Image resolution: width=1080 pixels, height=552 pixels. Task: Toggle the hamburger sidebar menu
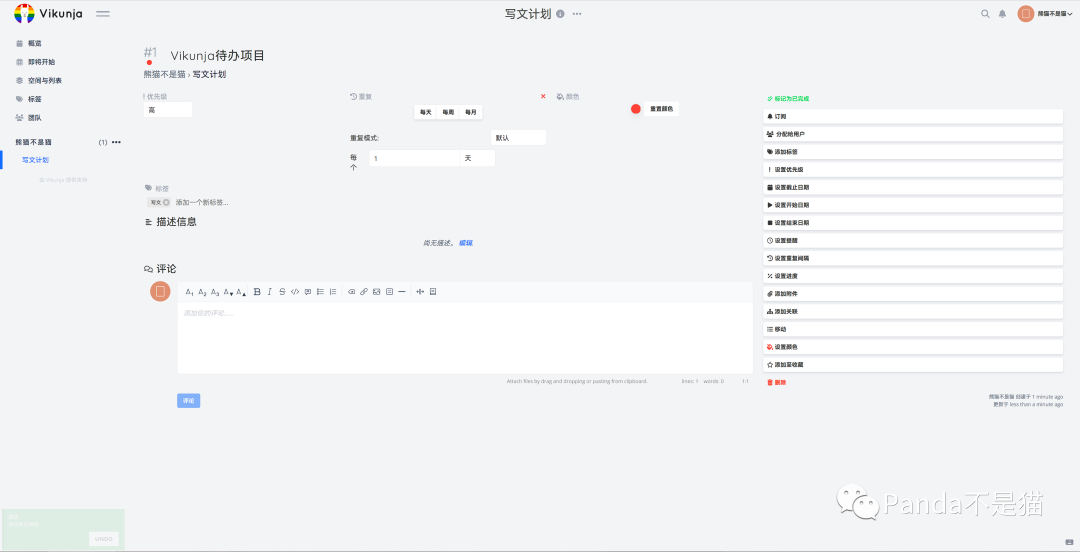tap(103, 14)
